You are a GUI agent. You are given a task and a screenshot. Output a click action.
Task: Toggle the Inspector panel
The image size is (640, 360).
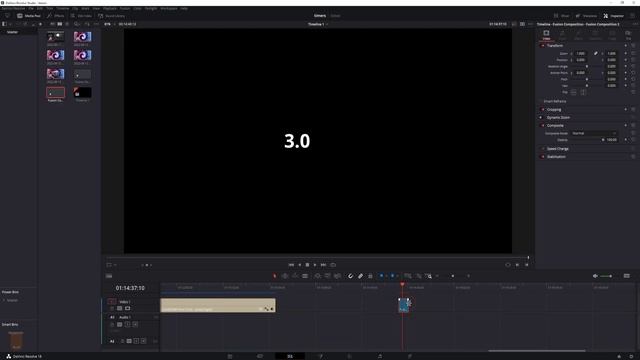[613, 16]
